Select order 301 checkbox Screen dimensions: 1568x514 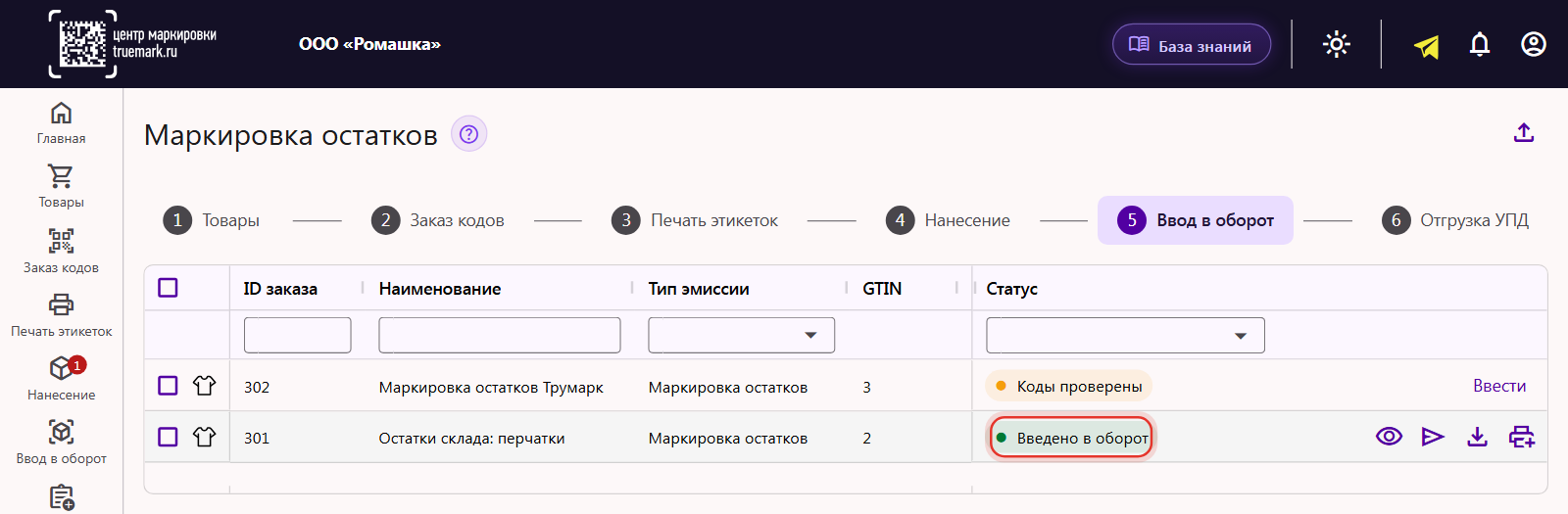tap(168, 437)
